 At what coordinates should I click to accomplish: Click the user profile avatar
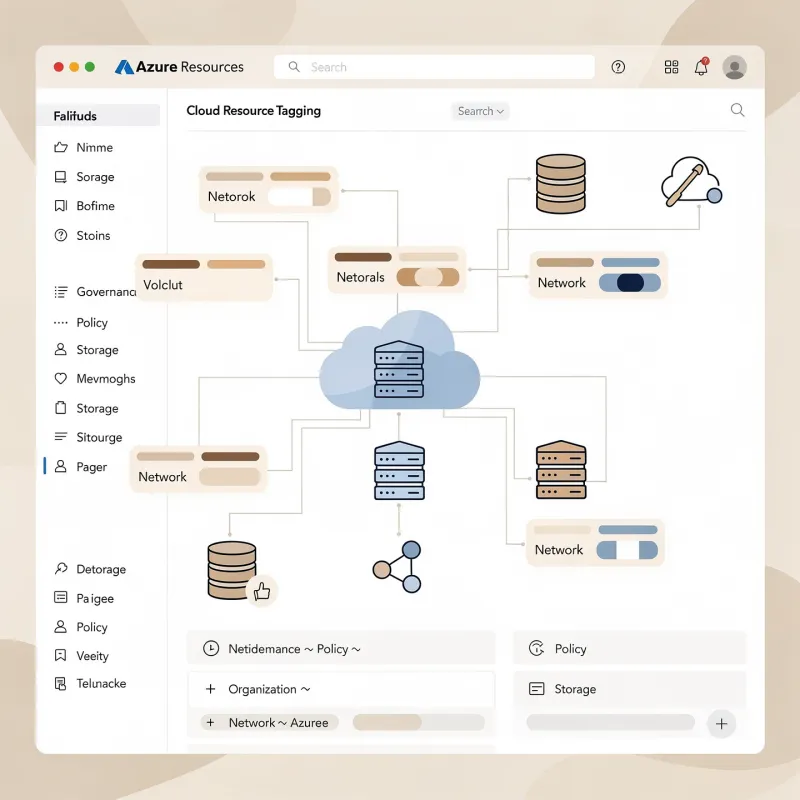(734, 67)
